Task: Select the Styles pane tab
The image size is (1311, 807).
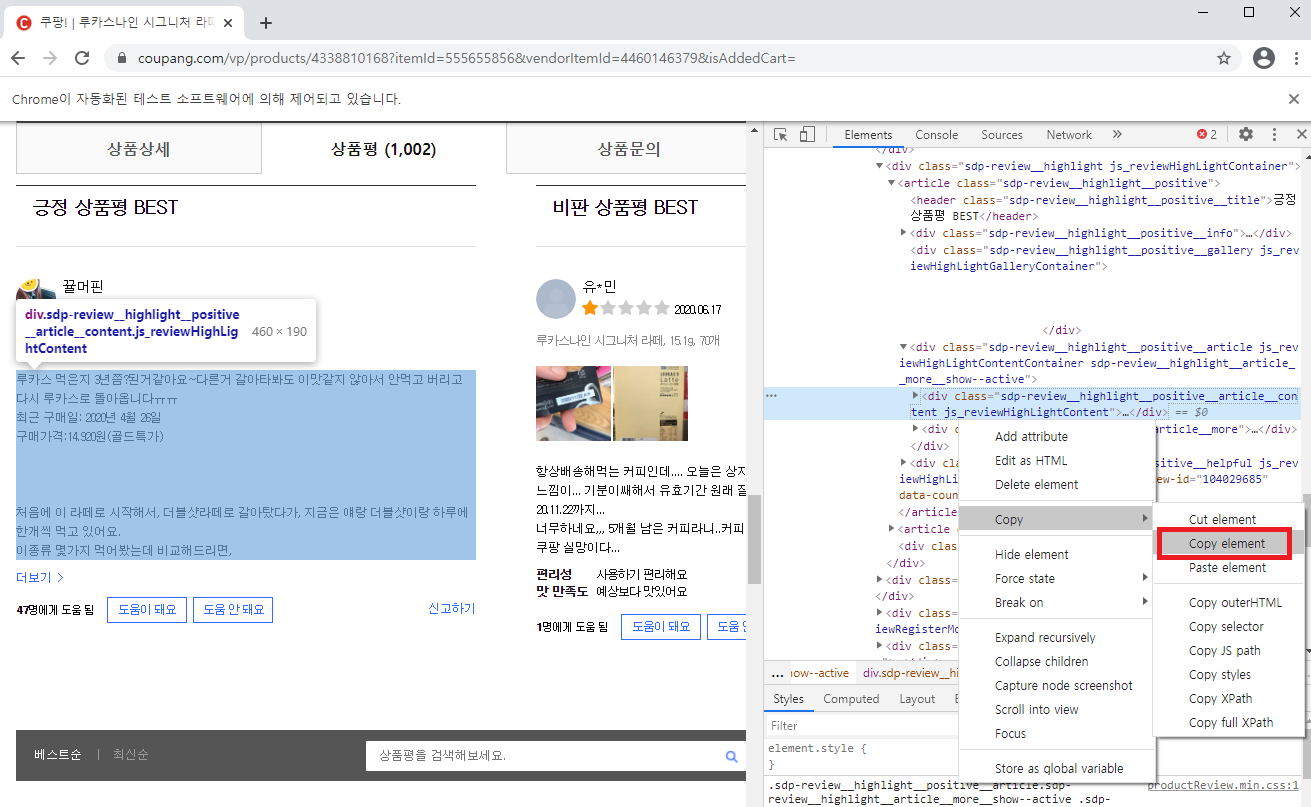Action: click(788, 699)
